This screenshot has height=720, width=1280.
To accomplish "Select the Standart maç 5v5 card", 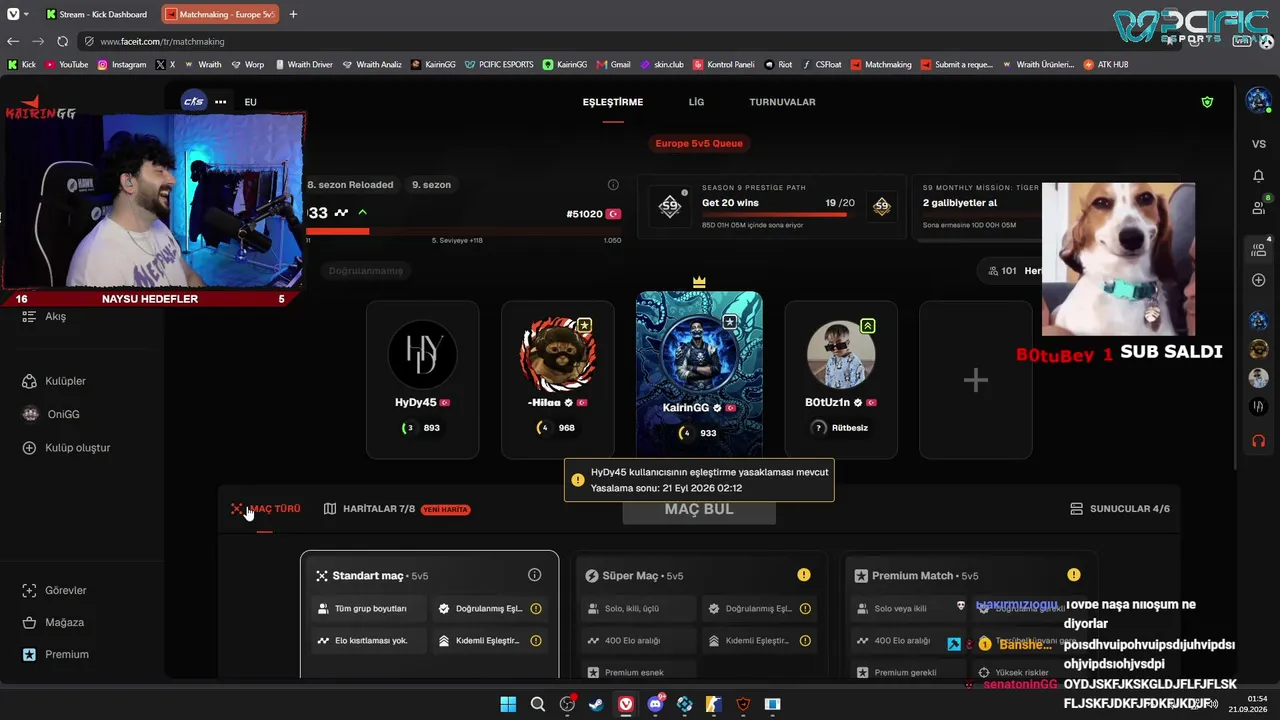I will [430, 615].
